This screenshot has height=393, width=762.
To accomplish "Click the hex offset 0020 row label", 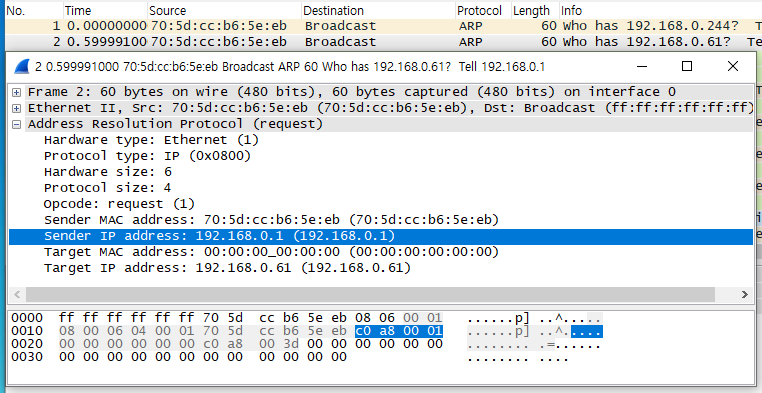I will click(x=27, y=345).
